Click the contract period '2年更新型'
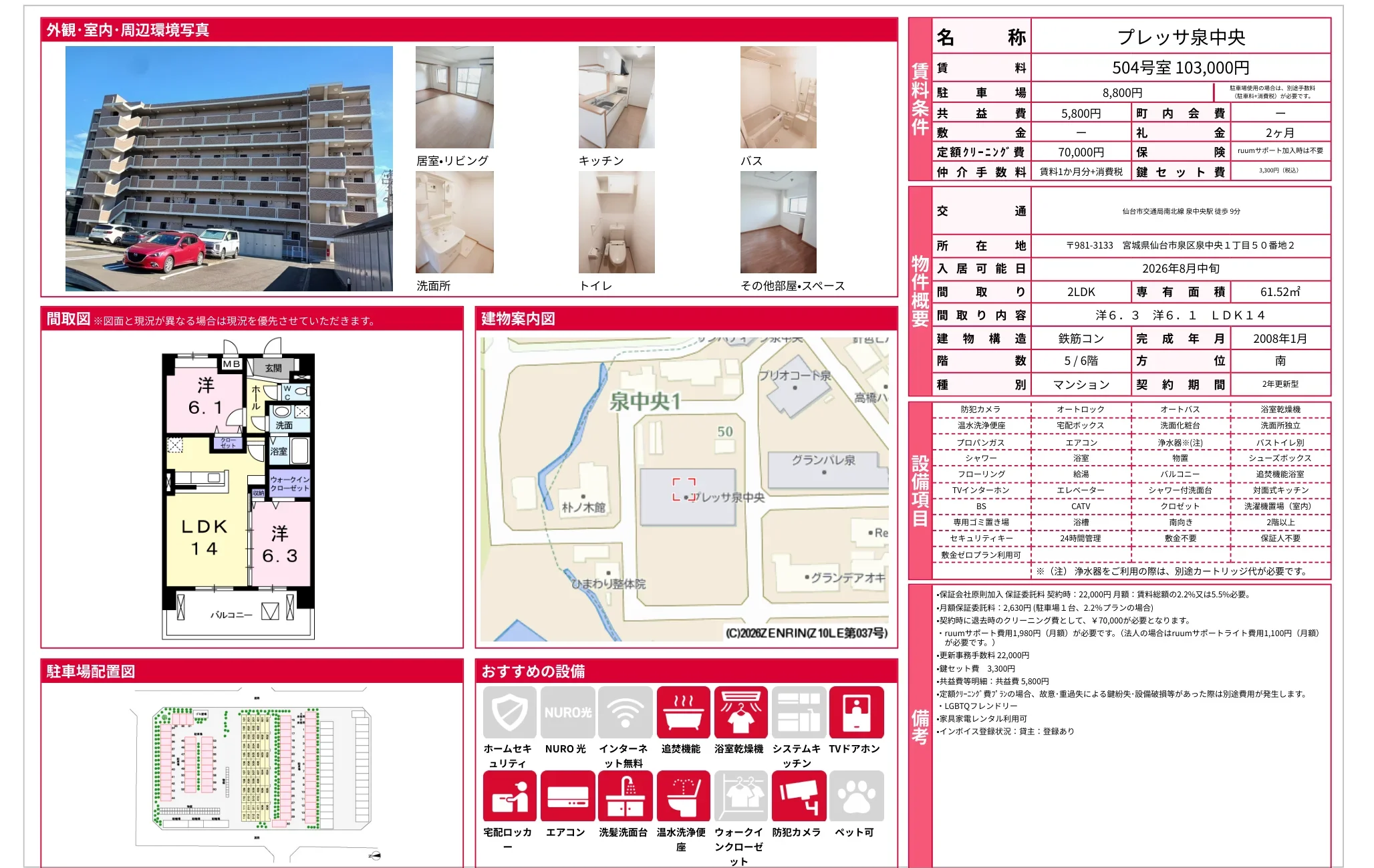This screenshot has width=1374, height=868. (1280, 384)
